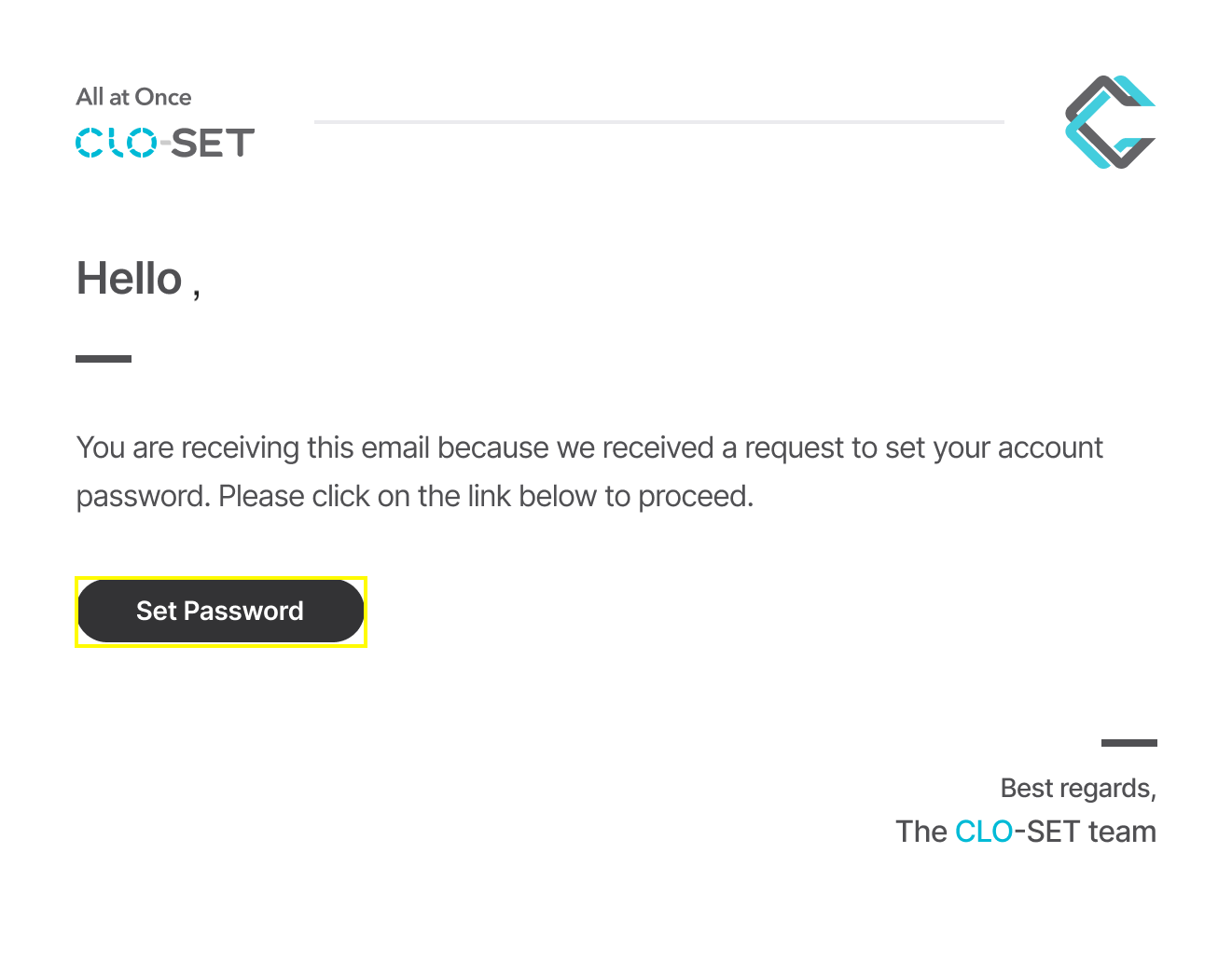This screenshot has height=963, width=1232.
Task: Click the cyan CLO word in signature
Action: click(x=984, y=832)
